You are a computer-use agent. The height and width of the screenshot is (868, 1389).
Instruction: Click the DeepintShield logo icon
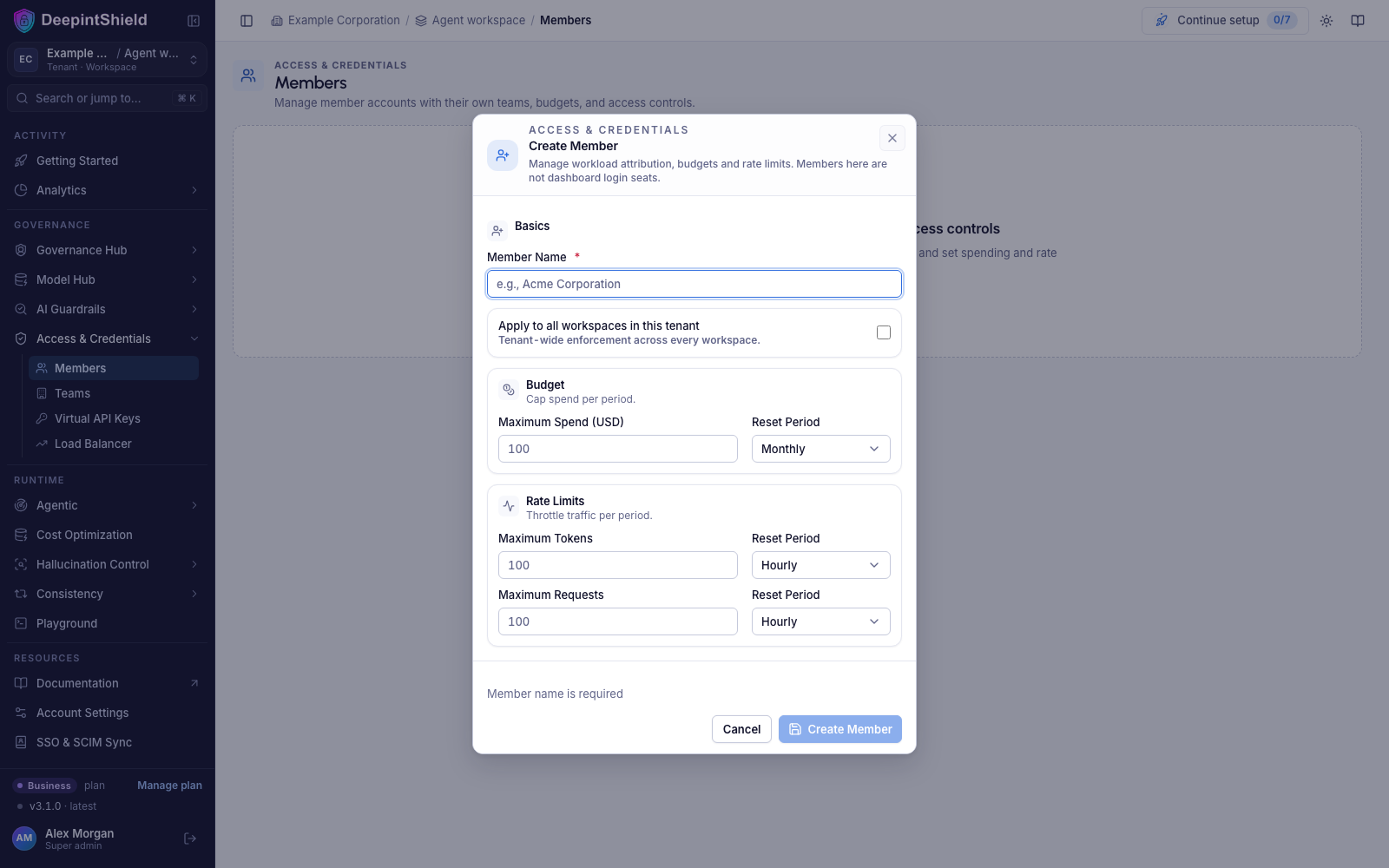click(24, 20)
